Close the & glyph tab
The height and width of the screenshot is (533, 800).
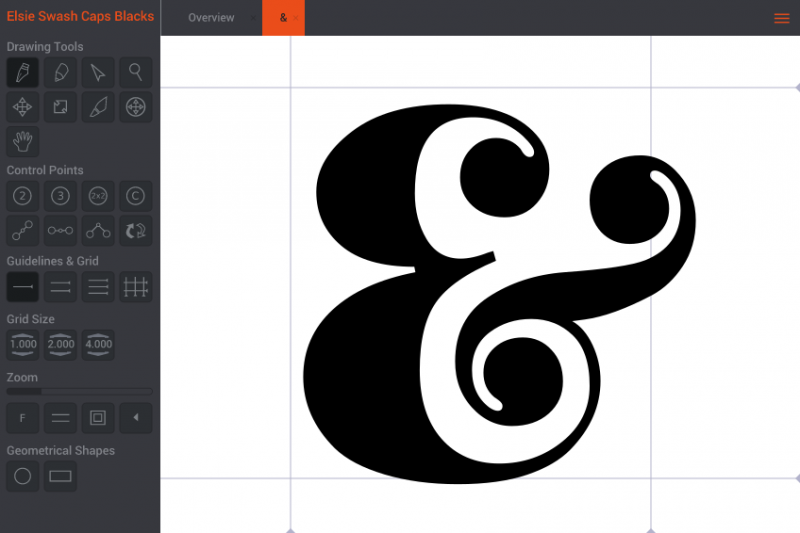click(x=296, y=18)
